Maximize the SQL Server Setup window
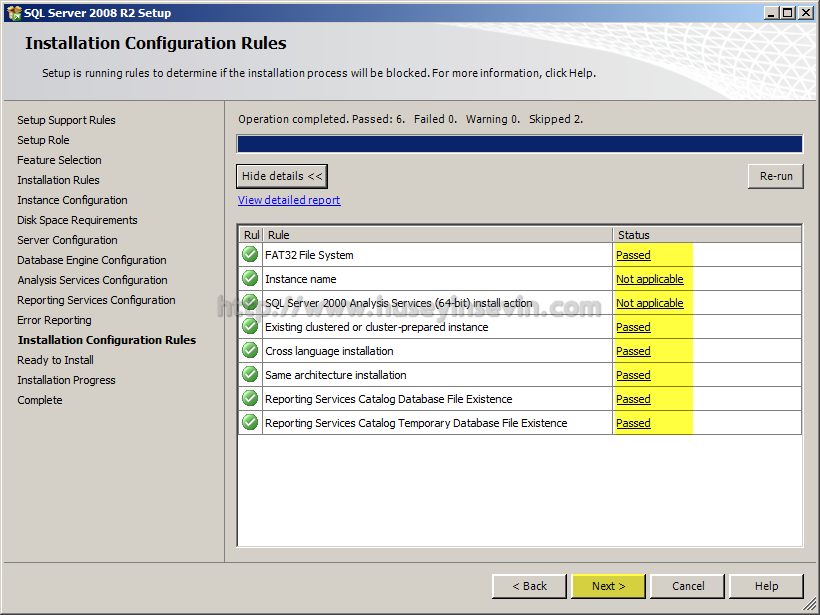The width and height of the screenshot is (820, 615). click(788, 13)
